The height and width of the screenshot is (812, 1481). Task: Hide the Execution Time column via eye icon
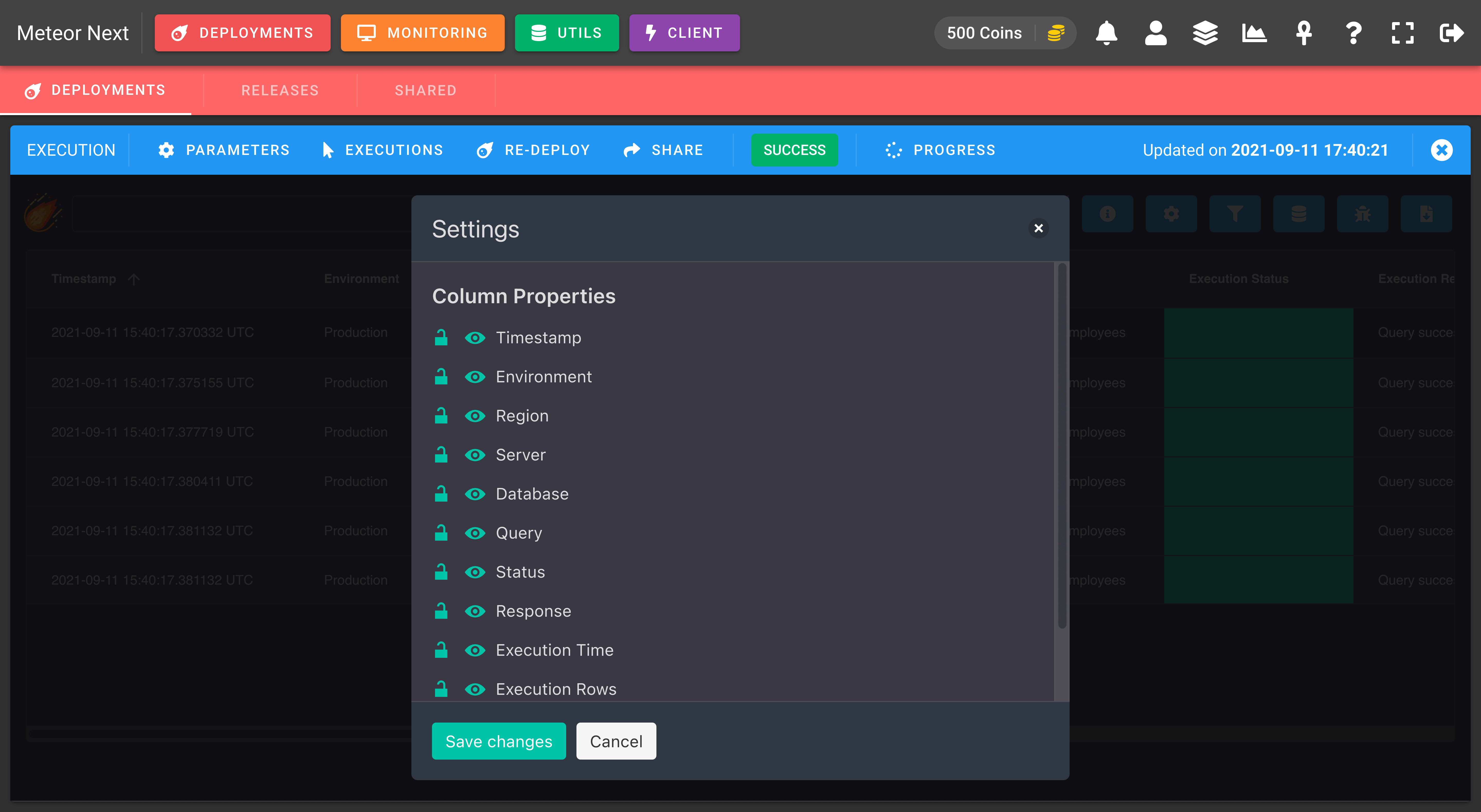pyautogui.click(x=475, y=651)
